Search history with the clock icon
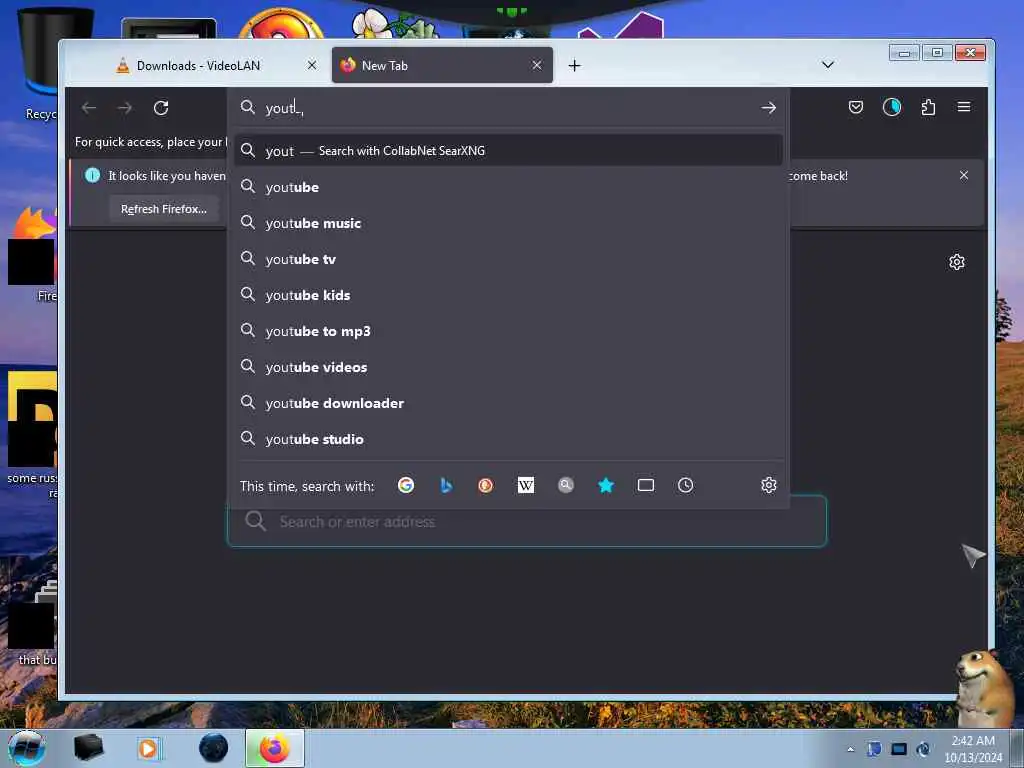 (x=686, y=485)
